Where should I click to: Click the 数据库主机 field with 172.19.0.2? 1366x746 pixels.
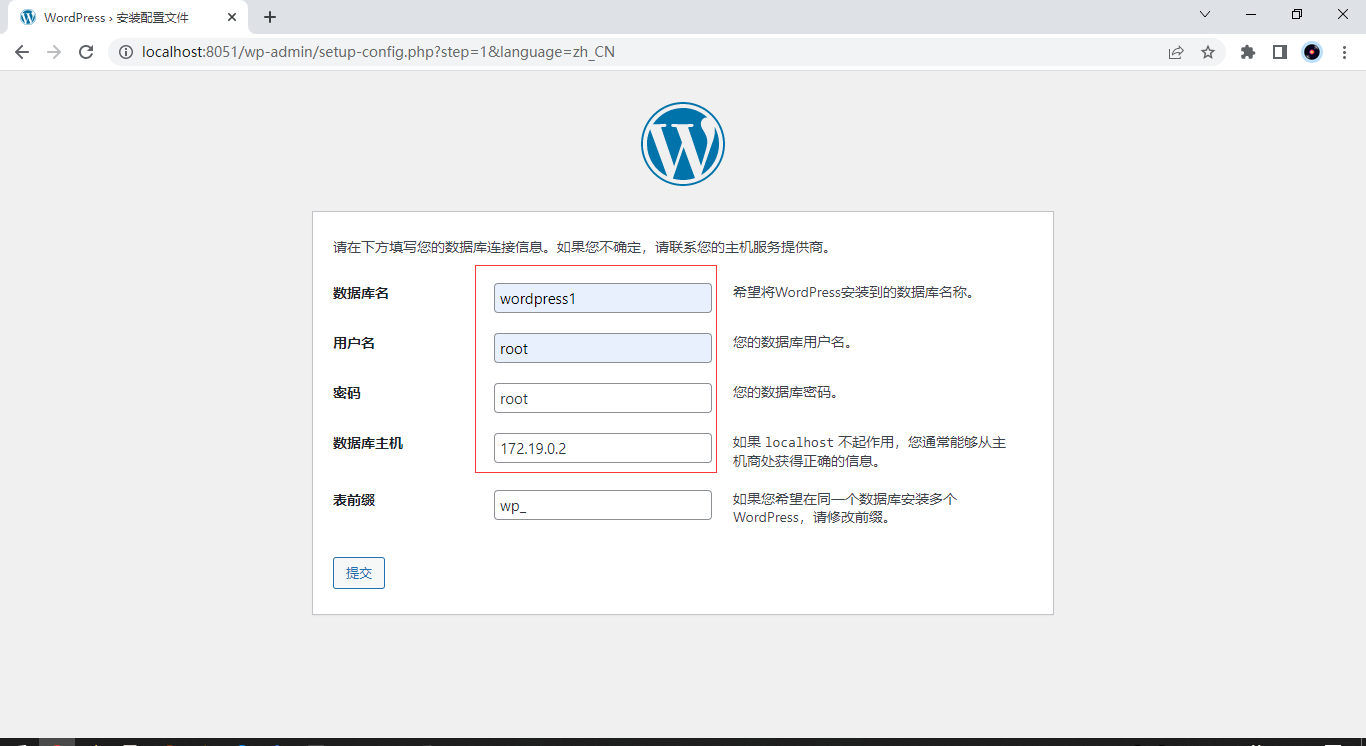603,448
